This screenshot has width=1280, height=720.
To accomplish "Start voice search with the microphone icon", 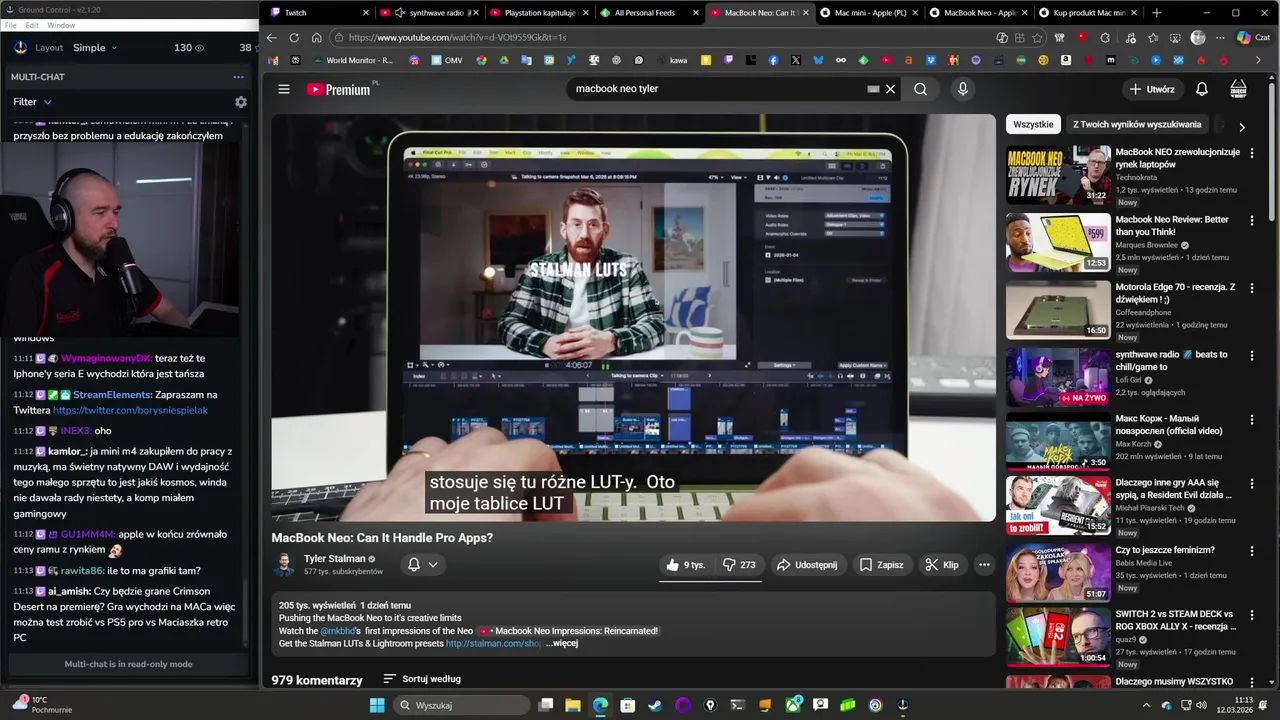I will click(962, 89).
